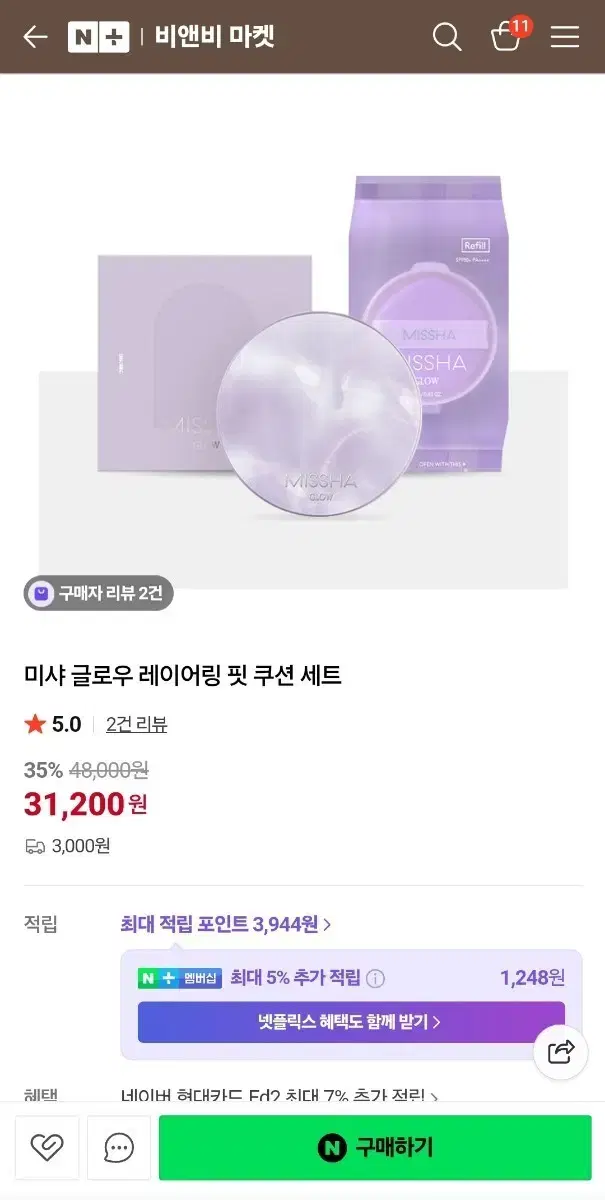Open the hamburger menu in the header
Image resolution: width=605 pixels, height=1200 pixels.
point(564,37)
